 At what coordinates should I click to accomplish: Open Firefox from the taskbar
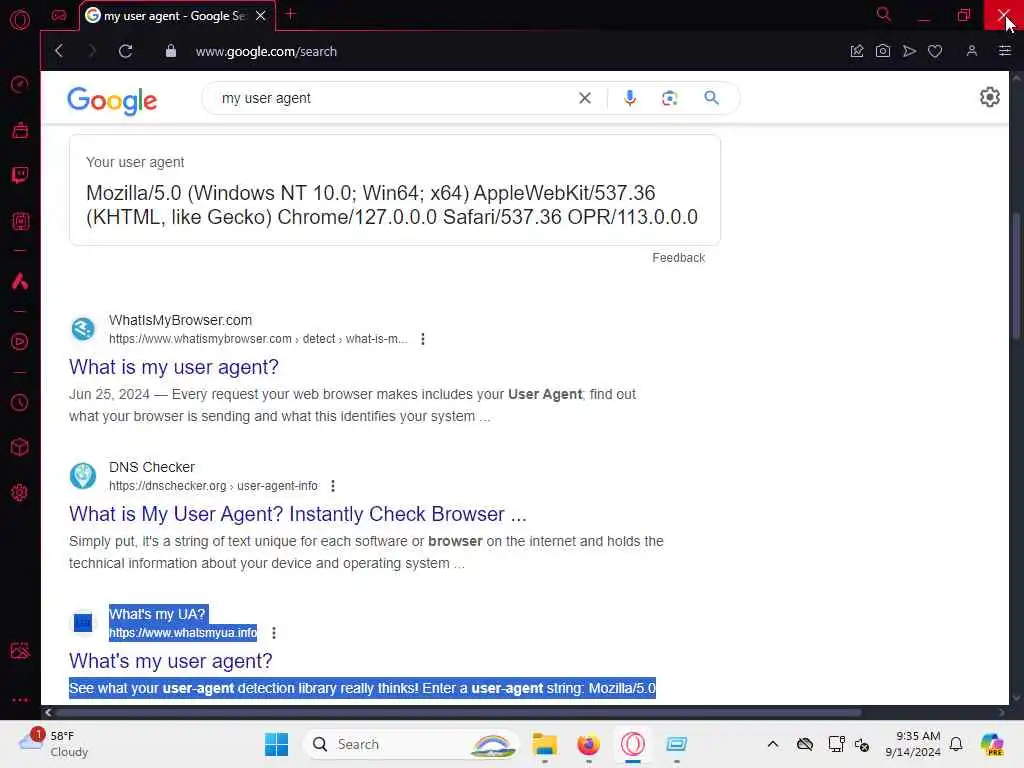(x=588, y=744)
